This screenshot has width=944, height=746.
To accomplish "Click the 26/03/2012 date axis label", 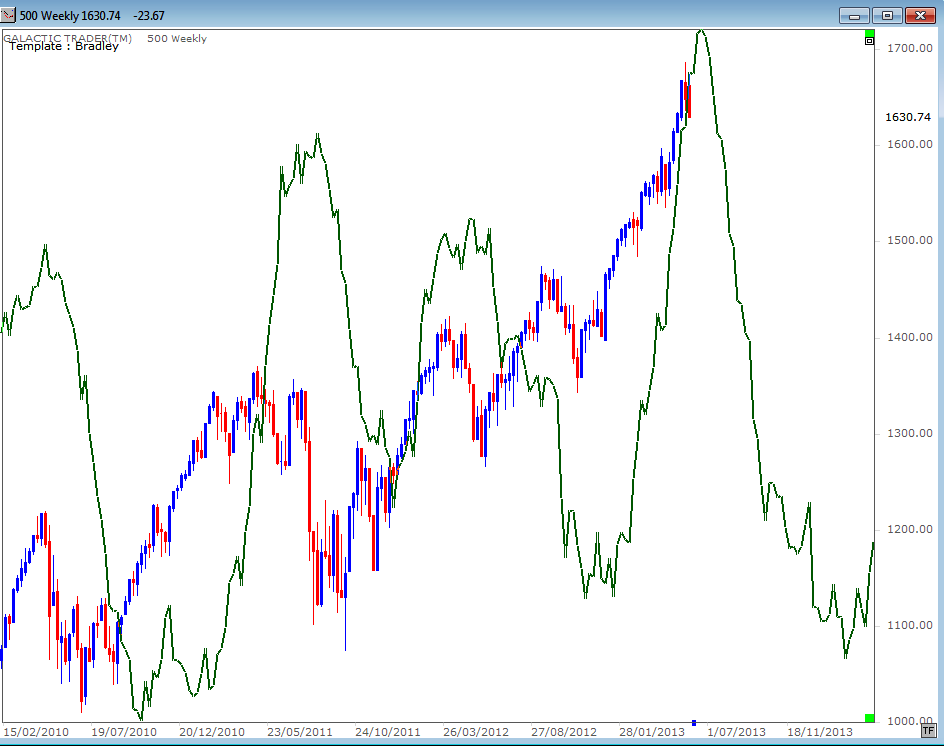I will coord(476,732).
